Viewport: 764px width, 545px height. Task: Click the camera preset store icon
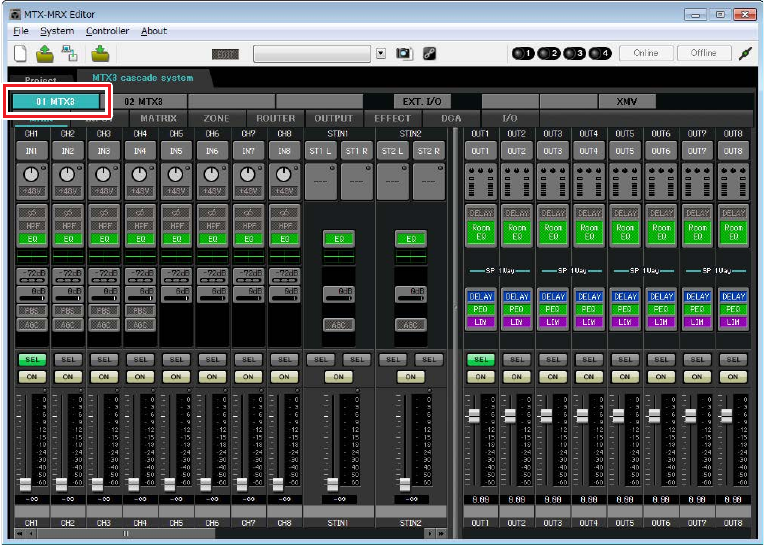click(404, 53)
